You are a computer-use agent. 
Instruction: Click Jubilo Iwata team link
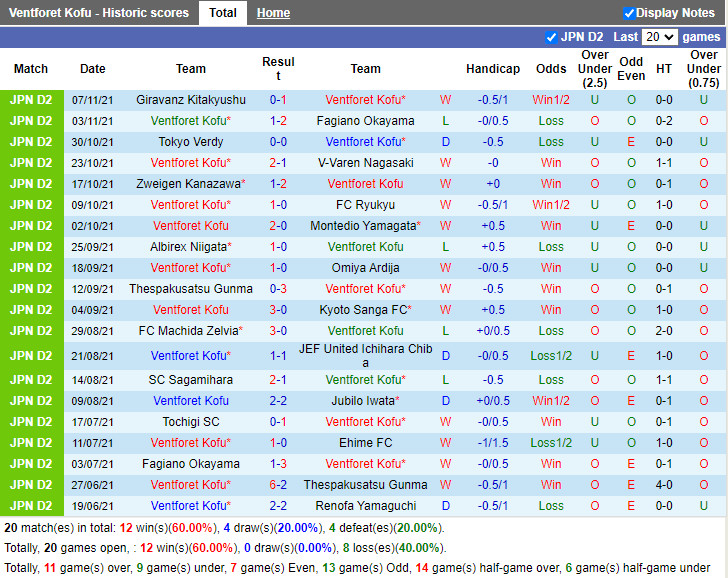point(362,401)
